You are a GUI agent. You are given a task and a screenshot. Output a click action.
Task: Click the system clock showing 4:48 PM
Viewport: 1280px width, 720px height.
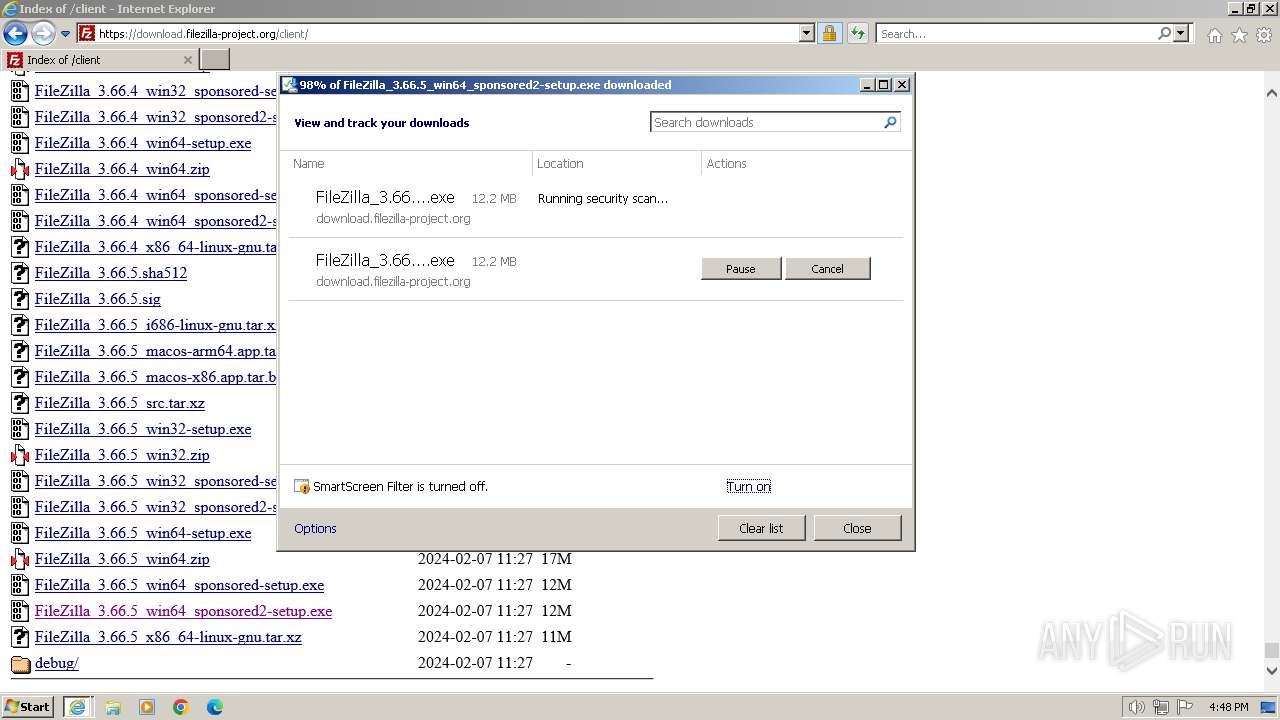1228,707
